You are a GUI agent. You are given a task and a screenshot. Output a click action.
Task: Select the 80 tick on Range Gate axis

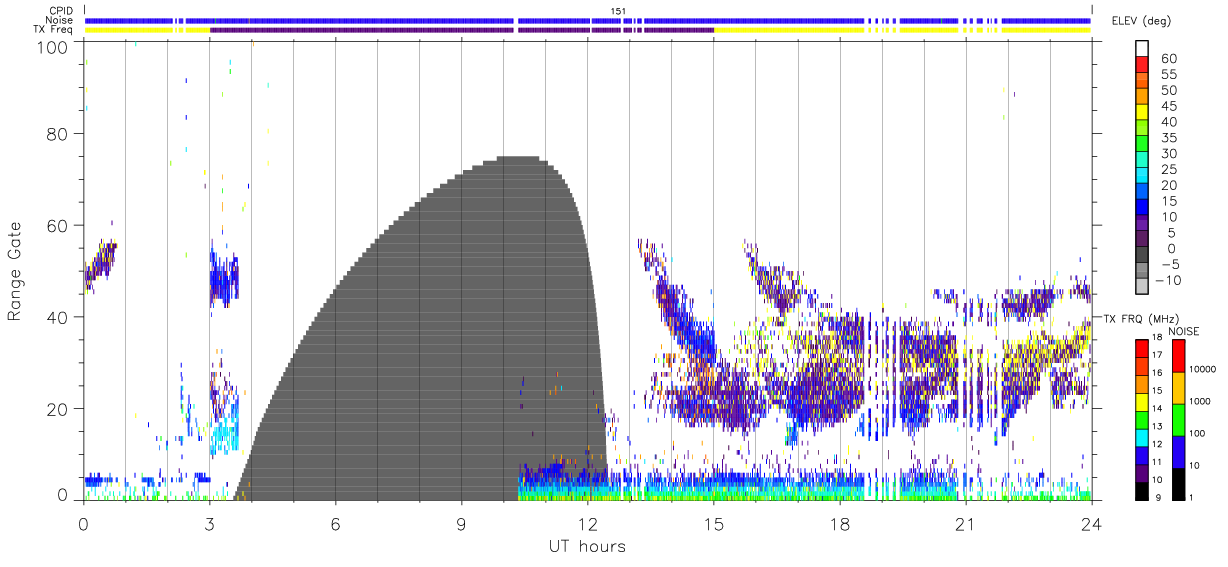pos(58,134)
